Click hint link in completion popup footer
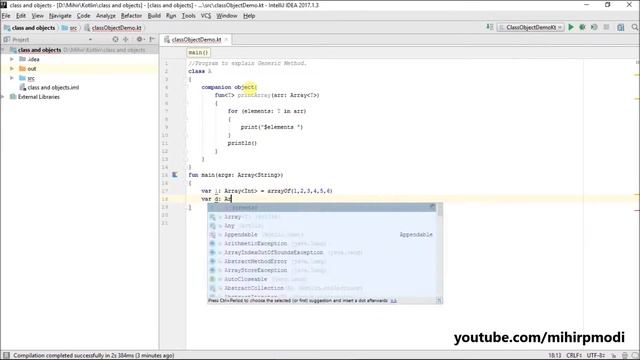This screenshot has width=640, height=360. (393, 301)
